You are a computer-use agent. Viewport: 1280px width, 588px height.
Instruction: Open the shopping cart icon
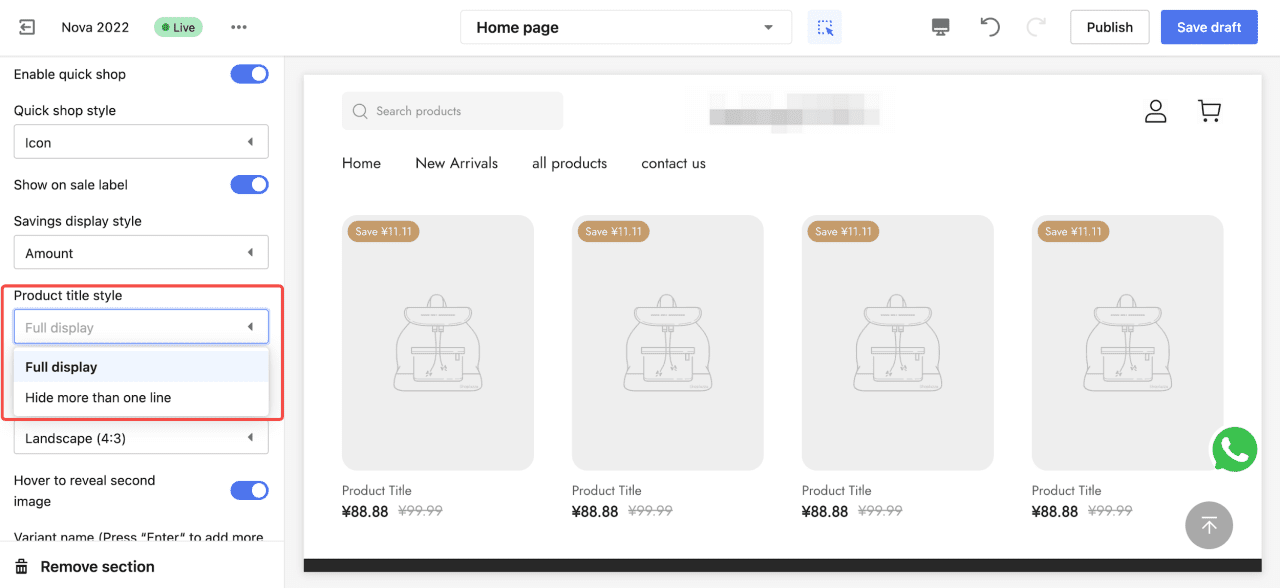click(1209, 111)
